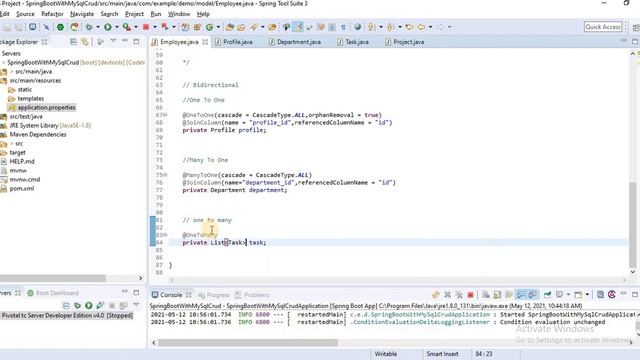Viewport: 640px width, 360px height.
Task: Click Remove All Terminated Launches in Console
Action: point(459,295)
